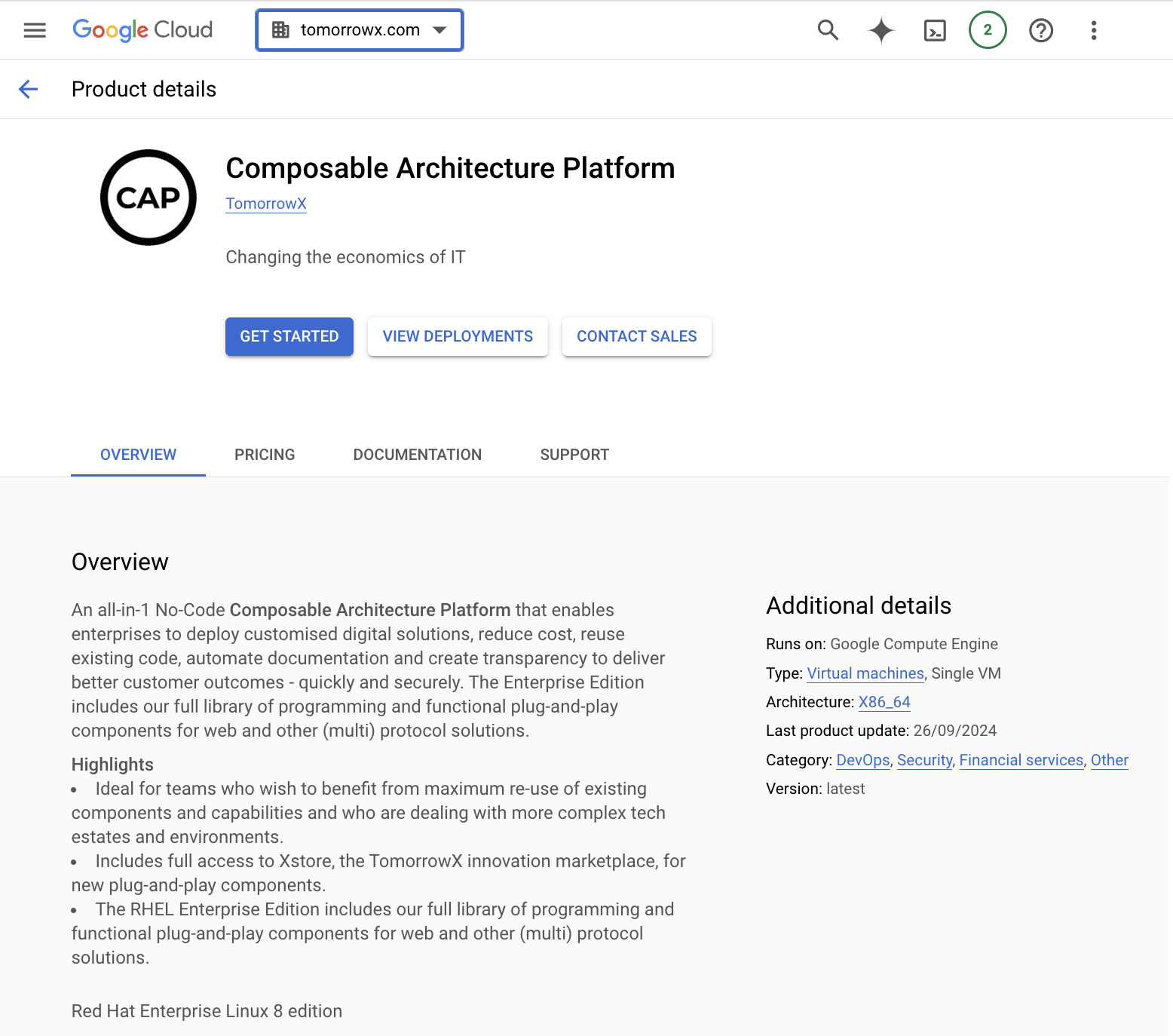Open the help question mark icon
Viewport: 1173px width, 1036px height.
pyautogui.click(x=1041, y=30)
